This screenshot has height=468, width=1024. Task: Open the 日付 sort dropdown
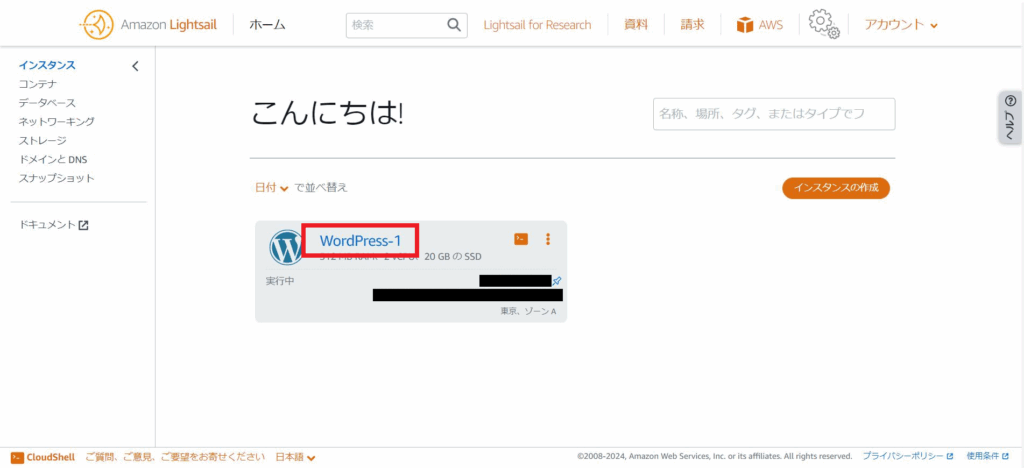click(271, 188)
